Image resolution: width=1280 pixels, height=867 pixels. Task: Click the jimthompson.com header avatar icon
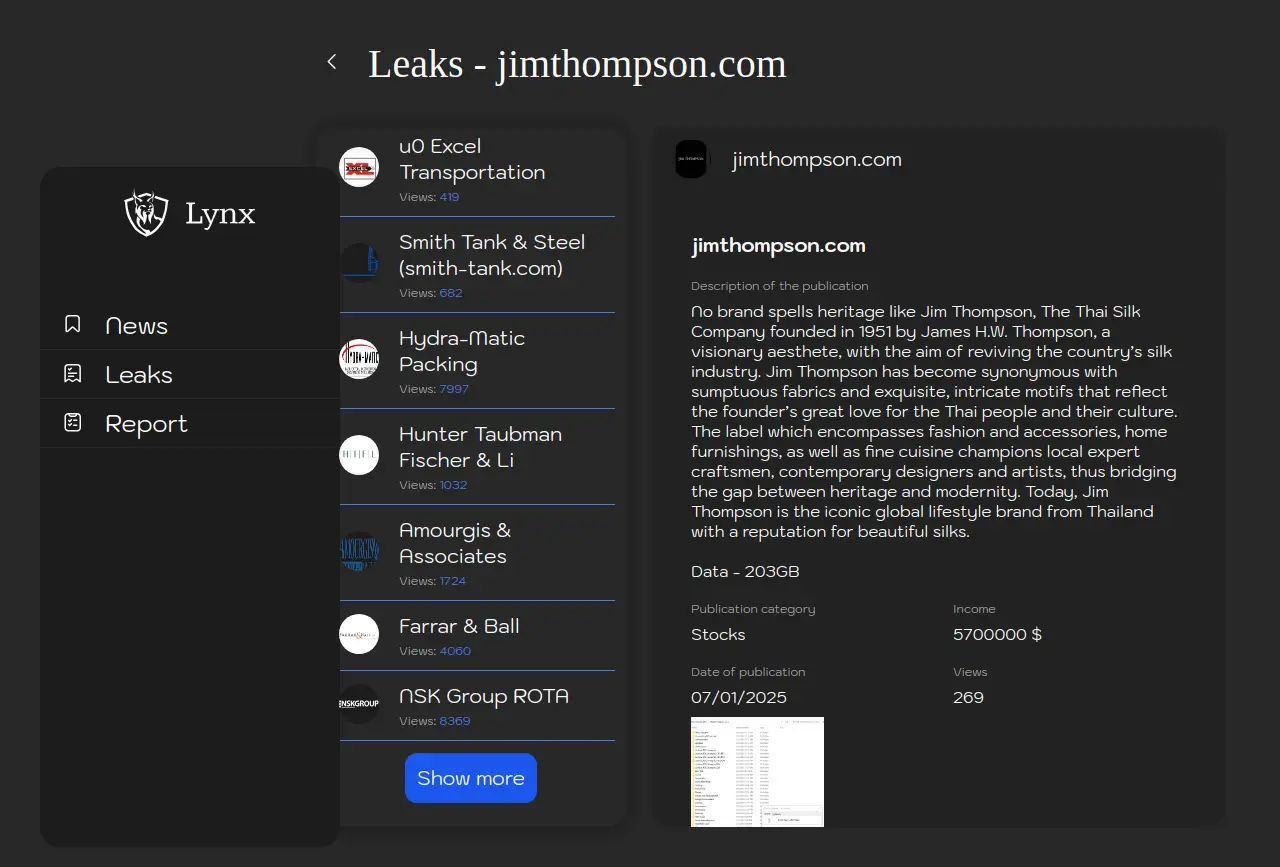click(691, 159)
